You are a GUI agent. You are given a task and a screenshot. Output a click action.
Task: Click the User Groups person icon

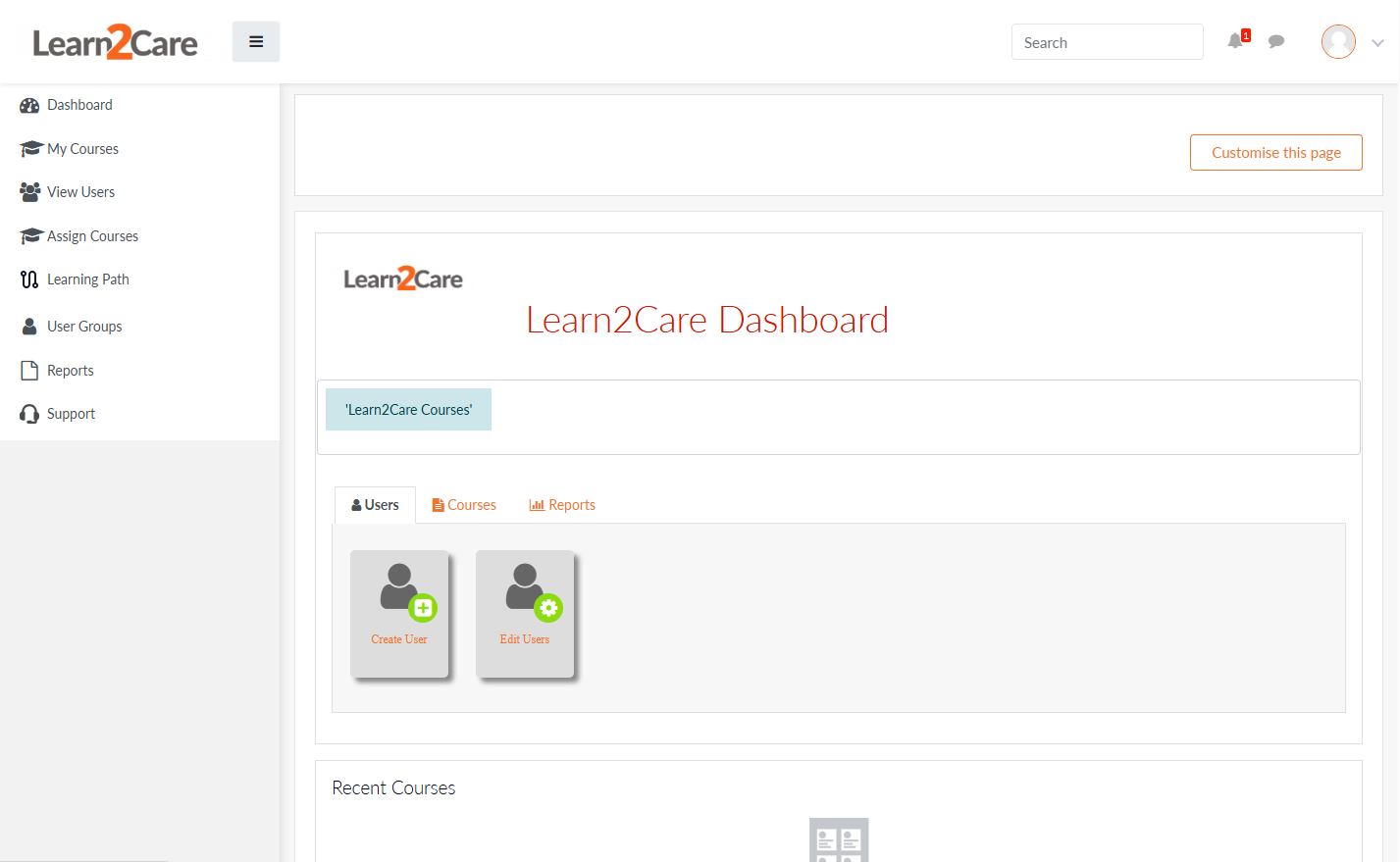[x=29, y=327]
